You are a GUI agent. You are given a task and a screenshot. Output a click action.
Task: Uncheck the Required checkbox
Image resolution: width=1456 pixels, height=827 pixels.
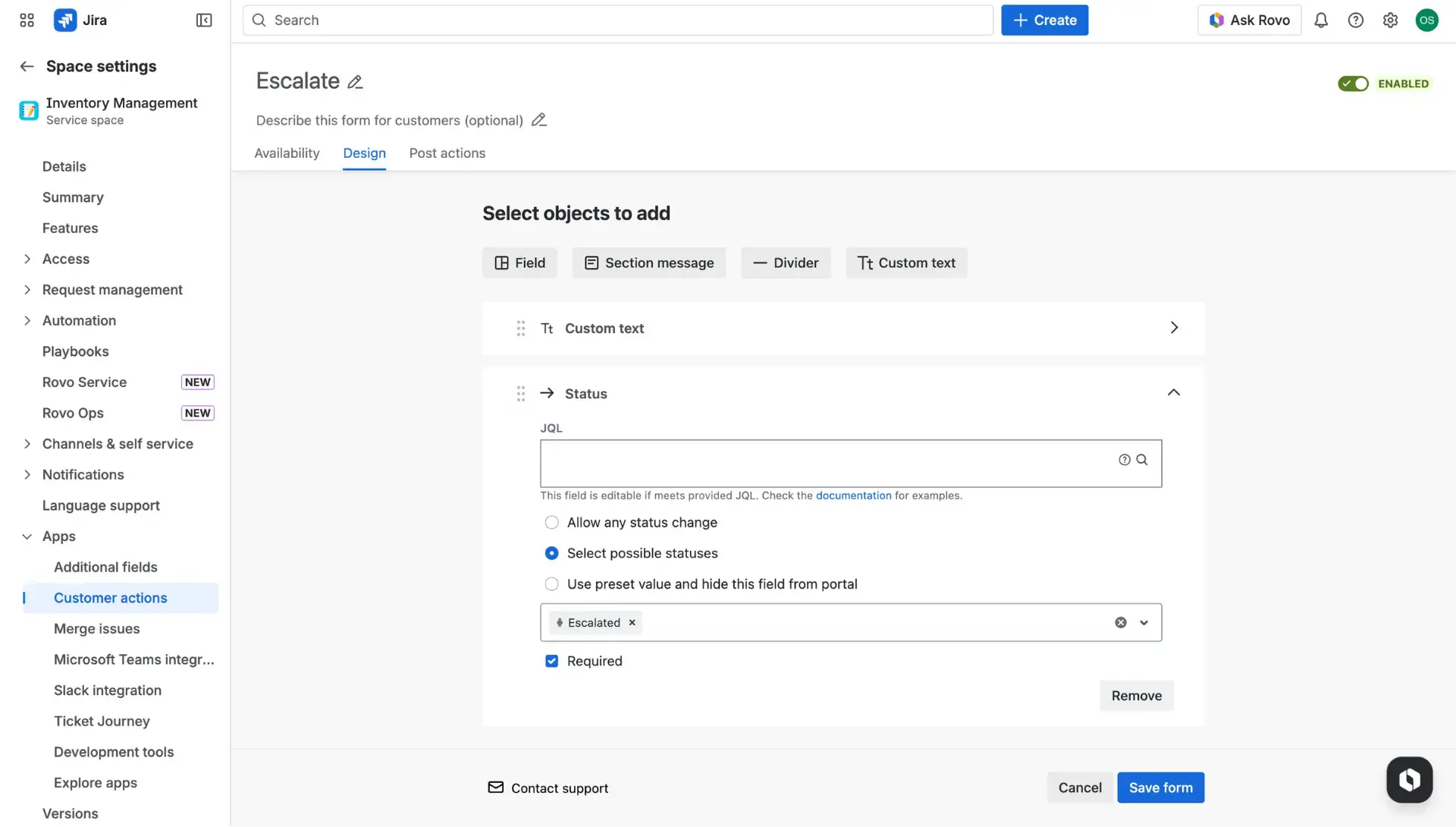[x=551, y=661]
